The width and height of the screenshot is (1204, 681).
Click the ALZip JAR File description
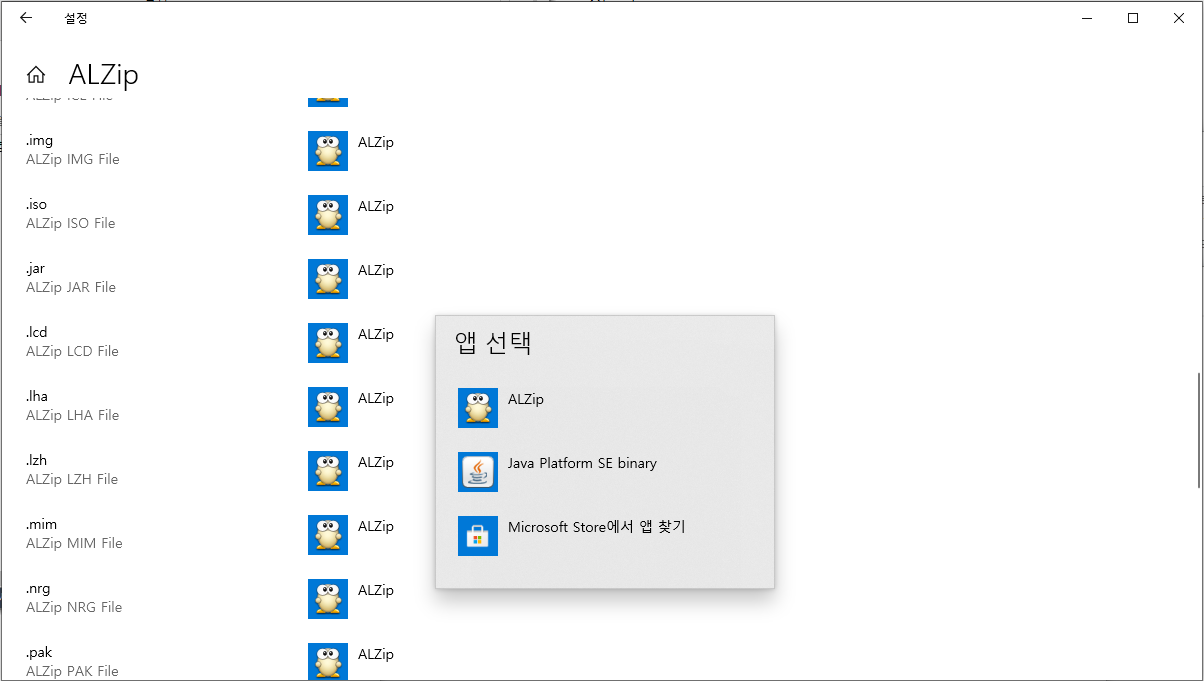(x=71, y=287)
